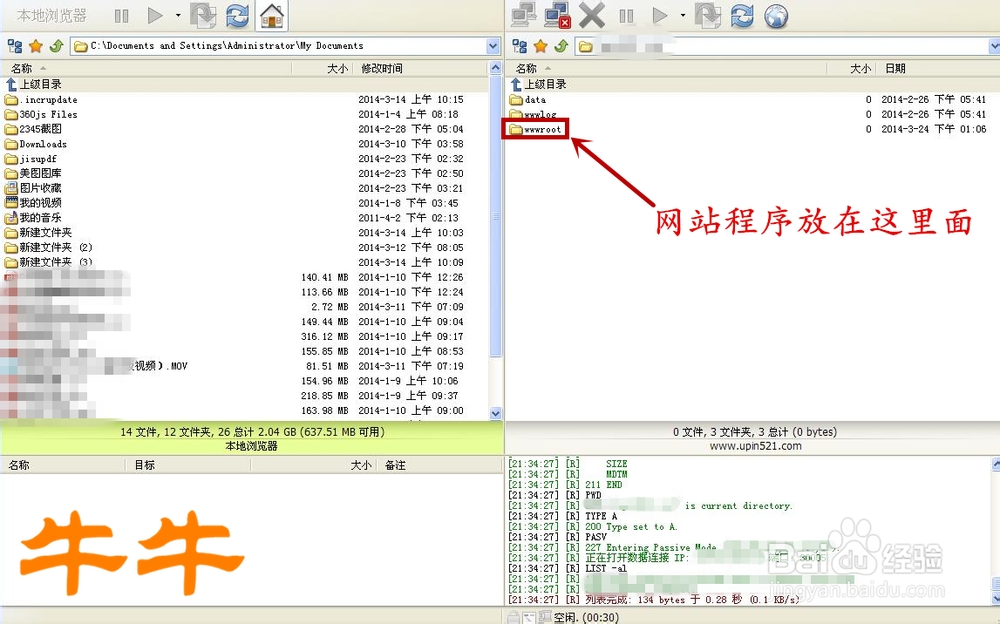Click the 316.12 MB file size entry
Image resolution: width=1000 pixels, height=624 pixels.
click(x=325, y=336)
